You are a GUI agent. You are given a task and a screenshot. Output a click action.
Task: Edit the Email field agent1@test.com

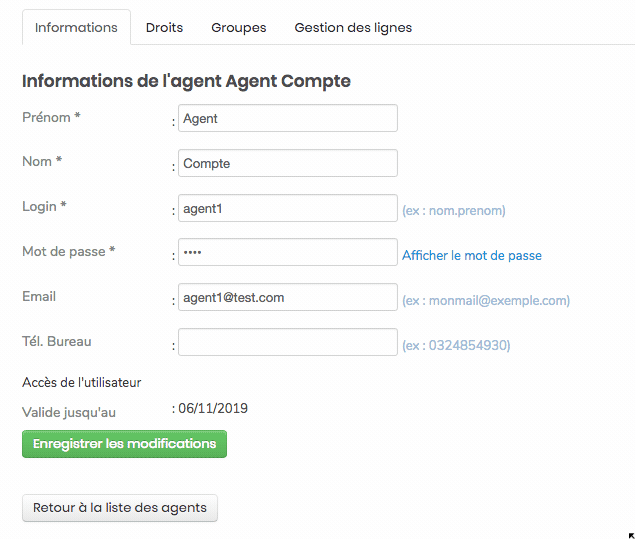tap(288, 297)
